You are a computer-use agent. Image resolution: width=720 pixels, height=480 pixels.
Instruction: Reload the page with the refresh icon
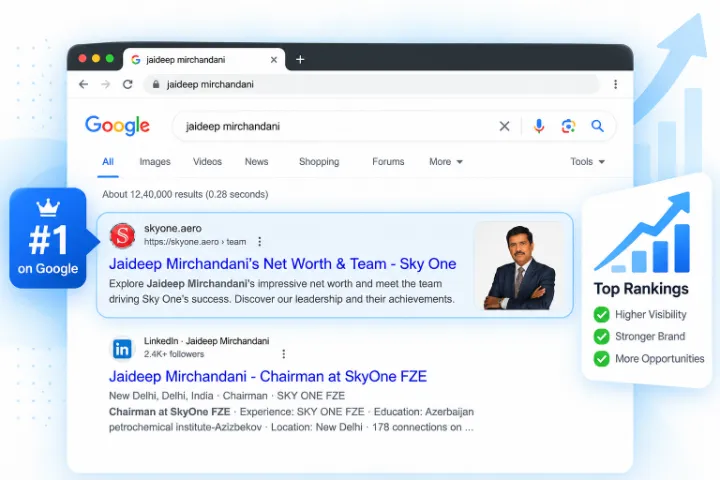coord(128,84)
